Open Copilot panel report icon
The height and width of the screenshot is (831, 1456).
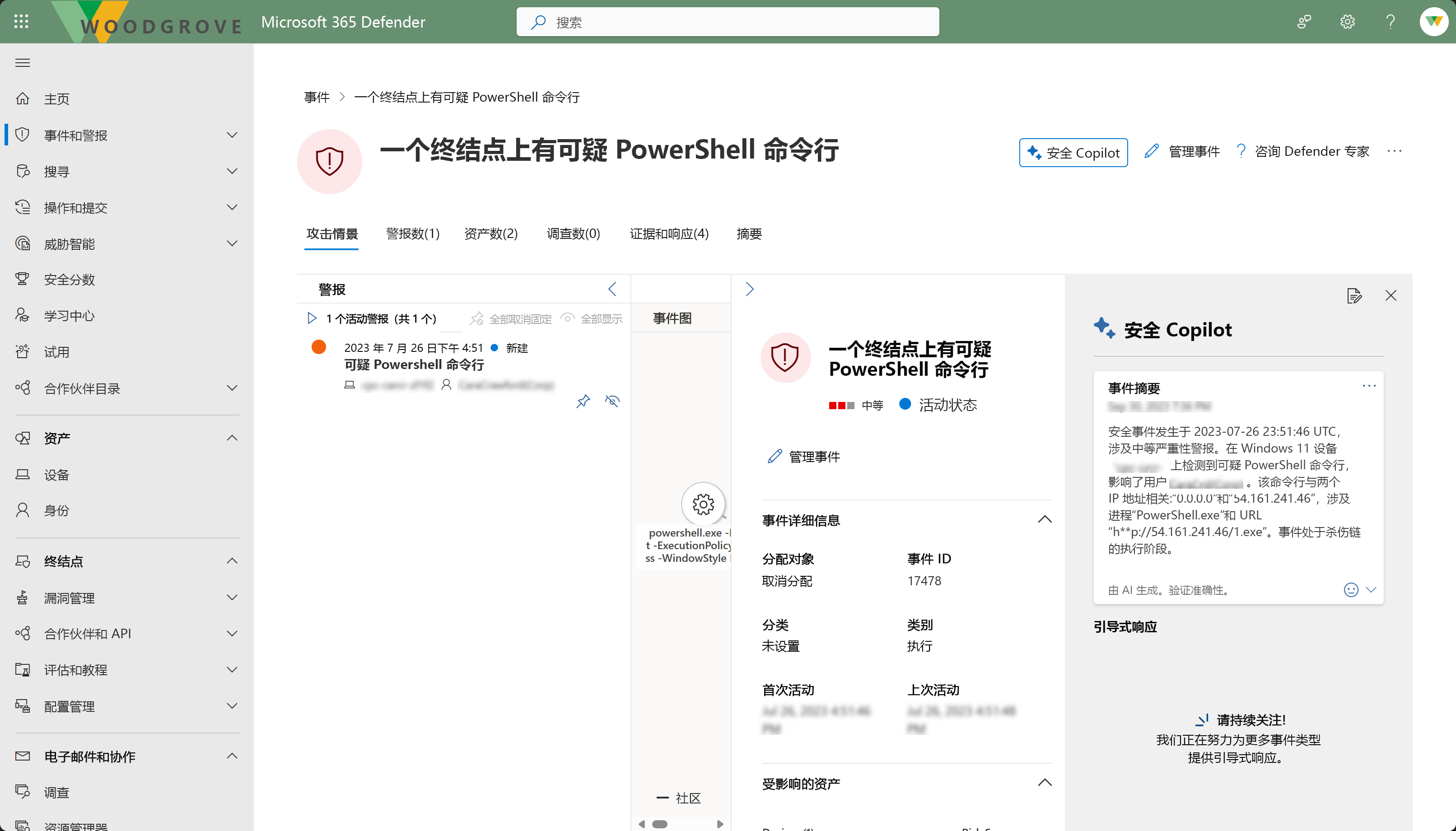[1354, 296]
